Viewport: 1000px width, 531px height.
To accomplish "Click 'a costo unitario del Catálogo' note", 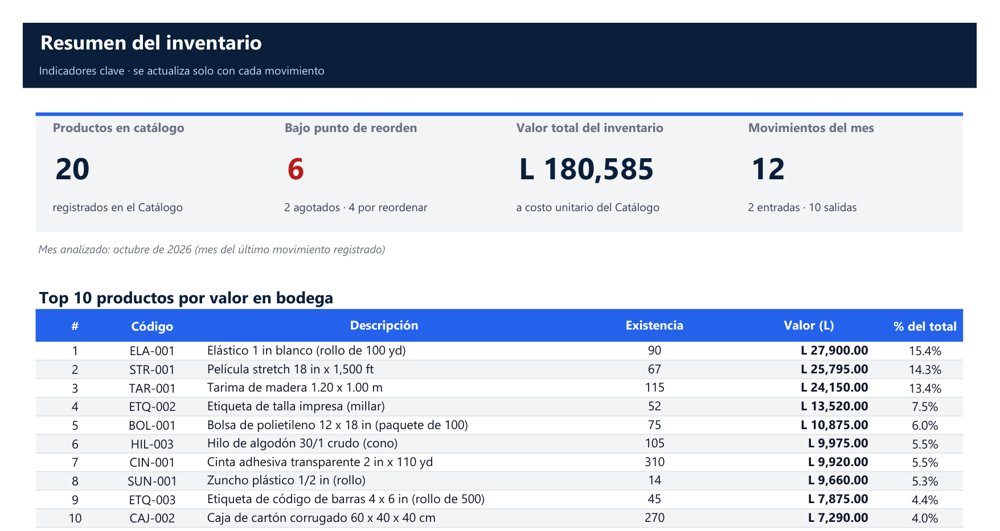I will pos(587,207).
